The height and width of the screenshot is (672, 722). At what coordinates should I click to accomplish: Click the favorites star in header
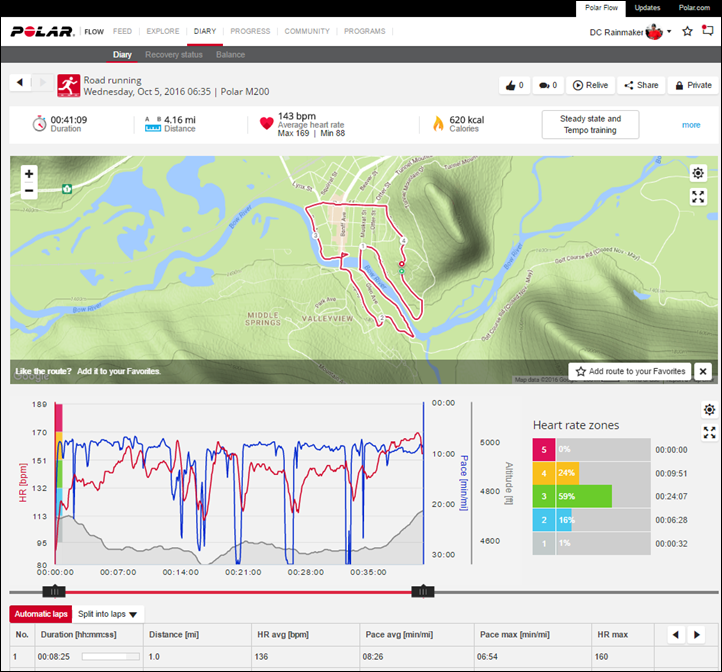point(687,31)
